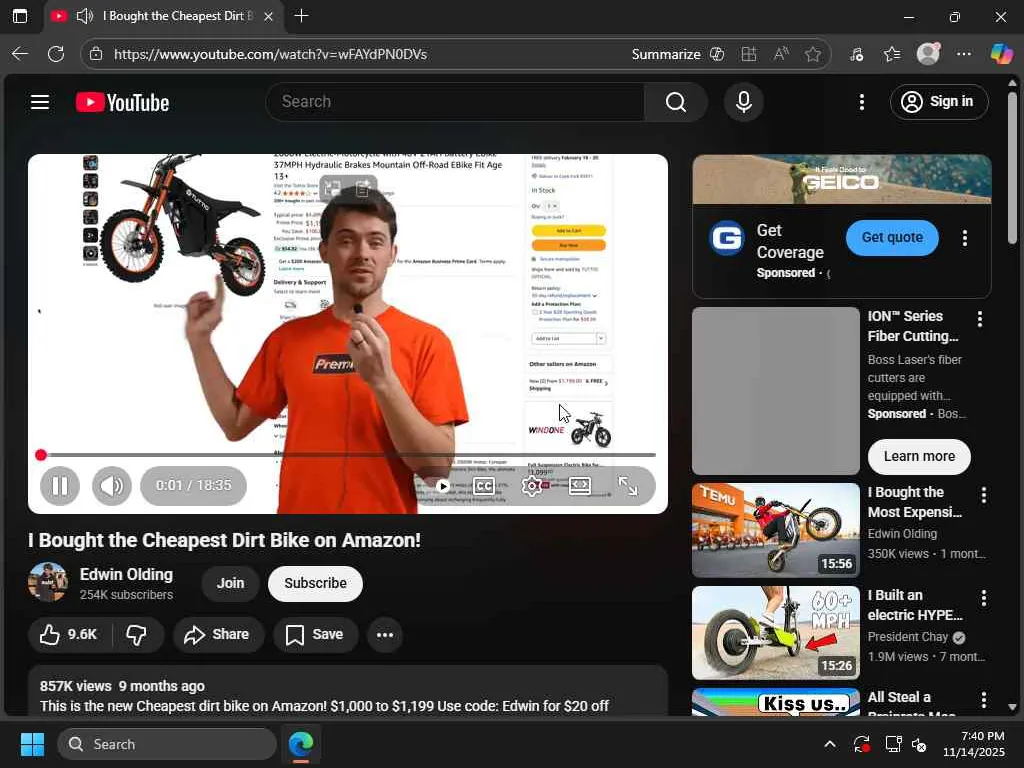Screen dimensions: 1024x768
Task: Open the ION Series Fiber Cutting ad title
Action: tap(912, 326)
